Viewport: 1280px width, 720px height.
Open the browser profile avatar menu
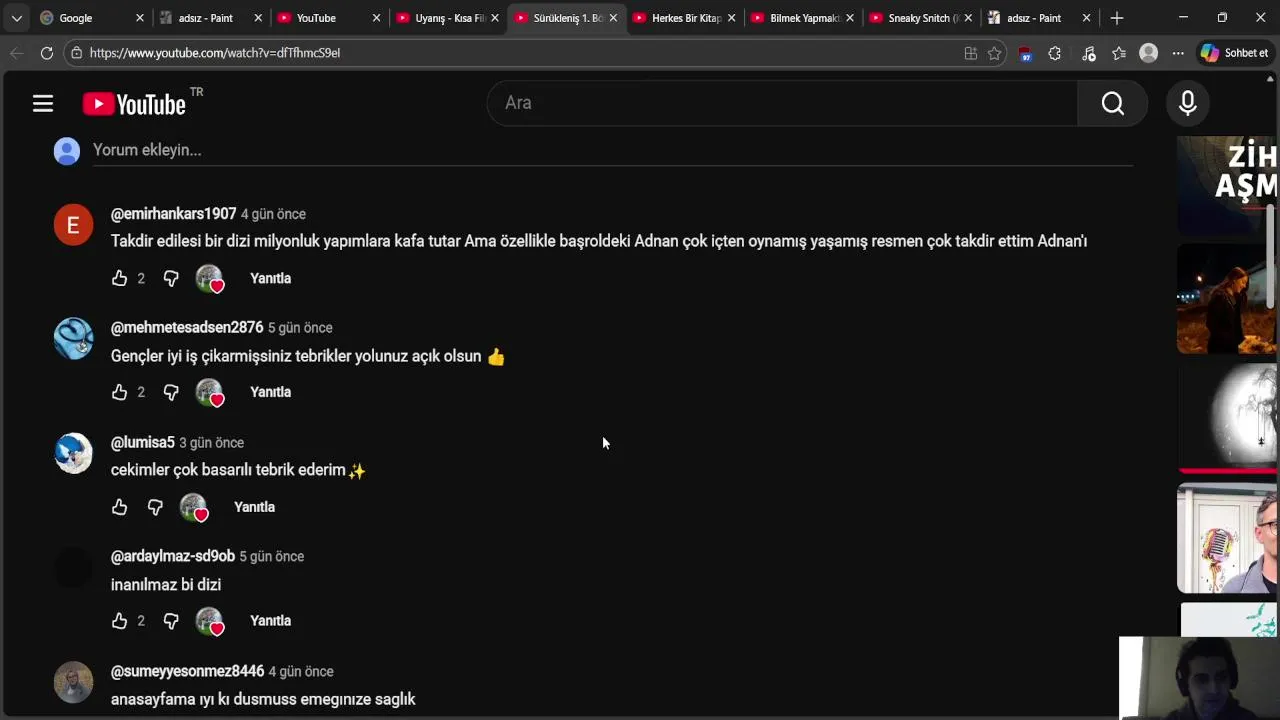[1148, 53]
